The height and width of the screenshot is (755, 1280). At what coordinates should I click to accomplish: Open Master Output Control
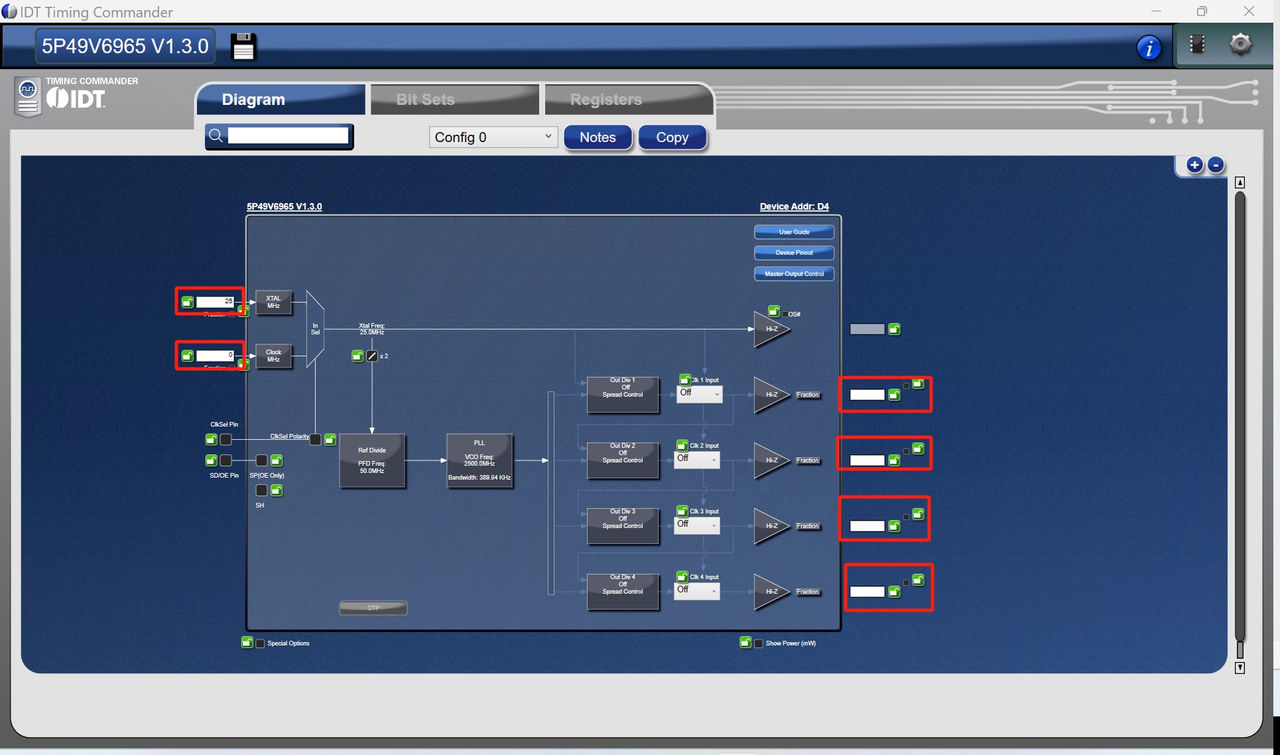coord(794,274)
